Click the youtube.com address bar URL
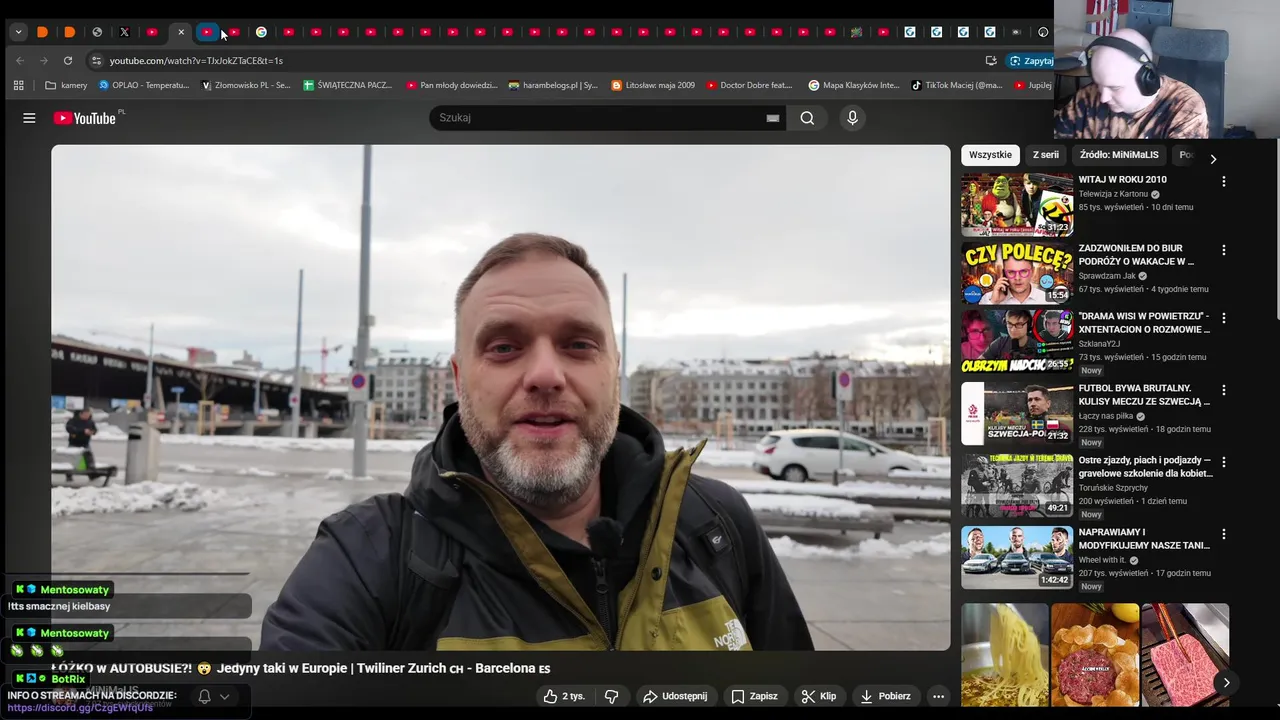 click(196, 61)
